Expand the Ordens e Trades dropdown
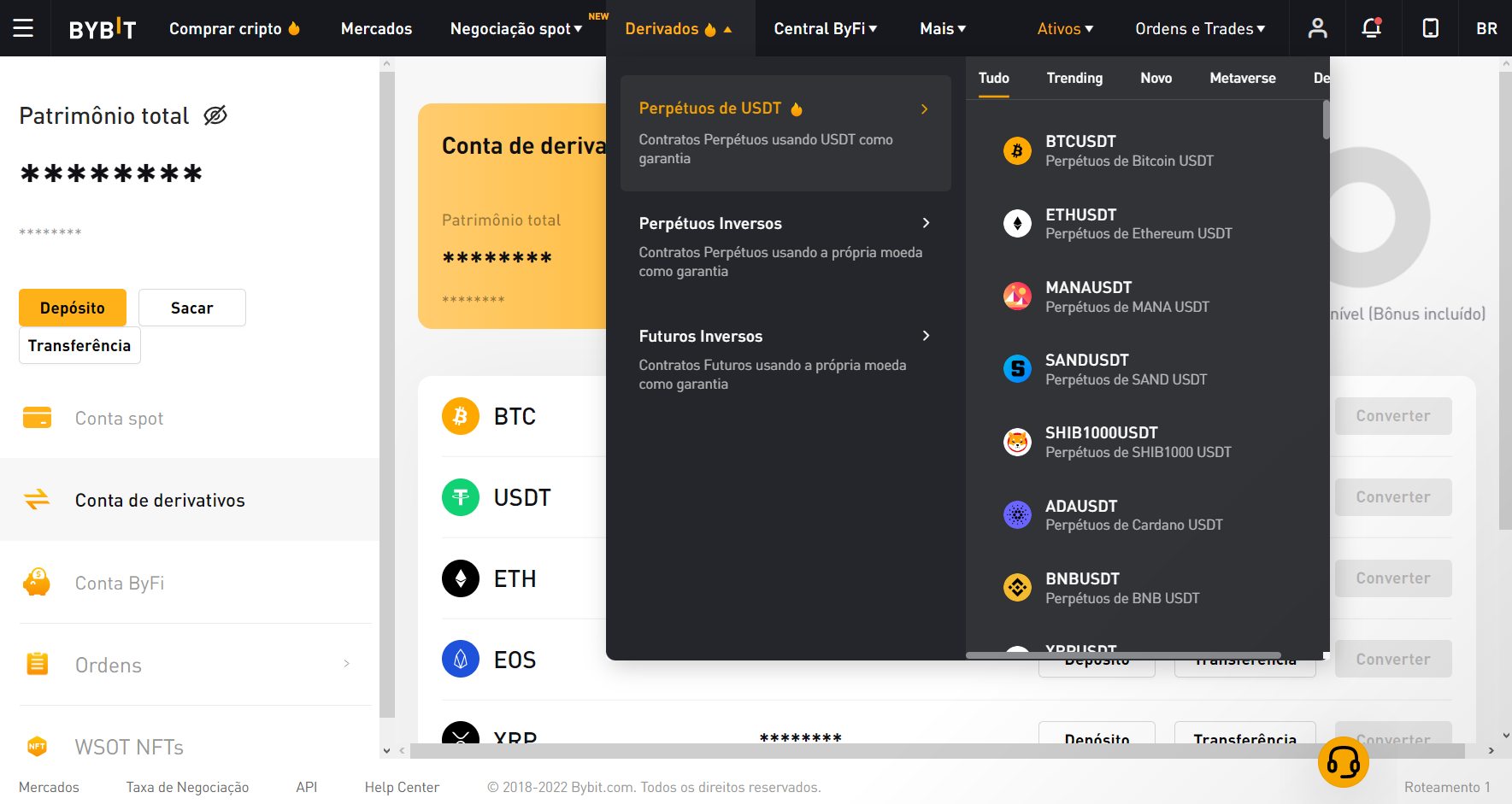 (x=1200, y=28)
